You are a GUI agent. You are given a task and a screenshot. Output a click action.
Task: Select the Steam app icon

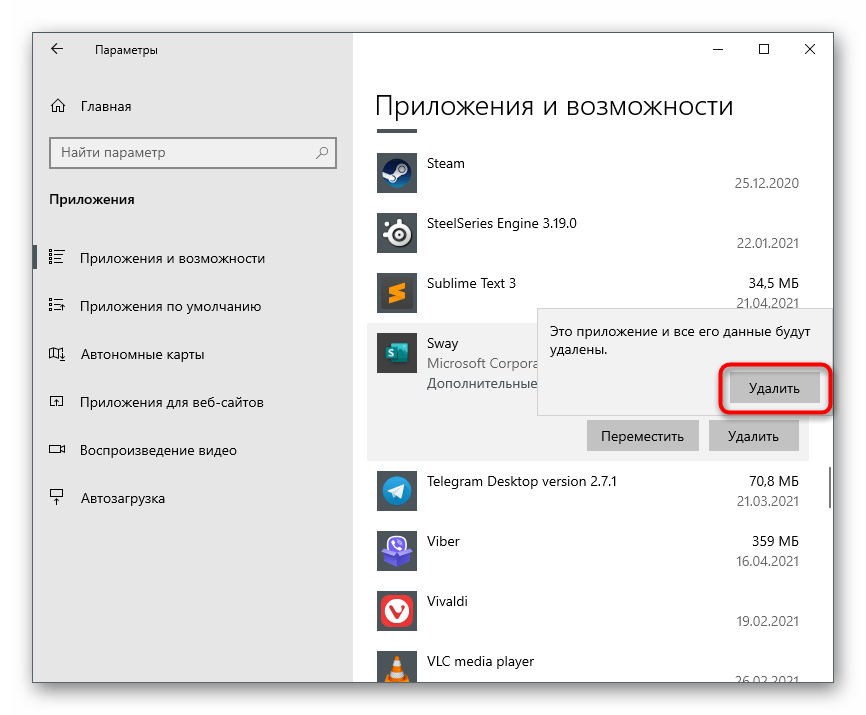click(x=397, y=173)
